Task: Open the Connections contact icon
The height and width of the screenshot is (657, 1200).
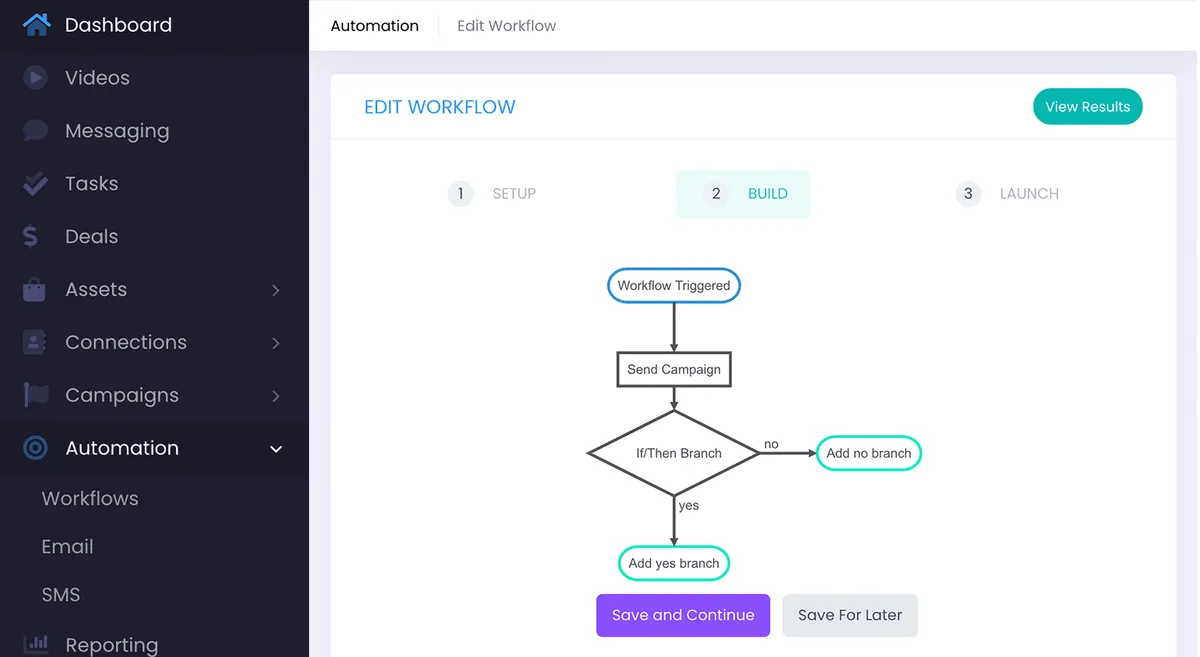Action: [x=35, y=343]
